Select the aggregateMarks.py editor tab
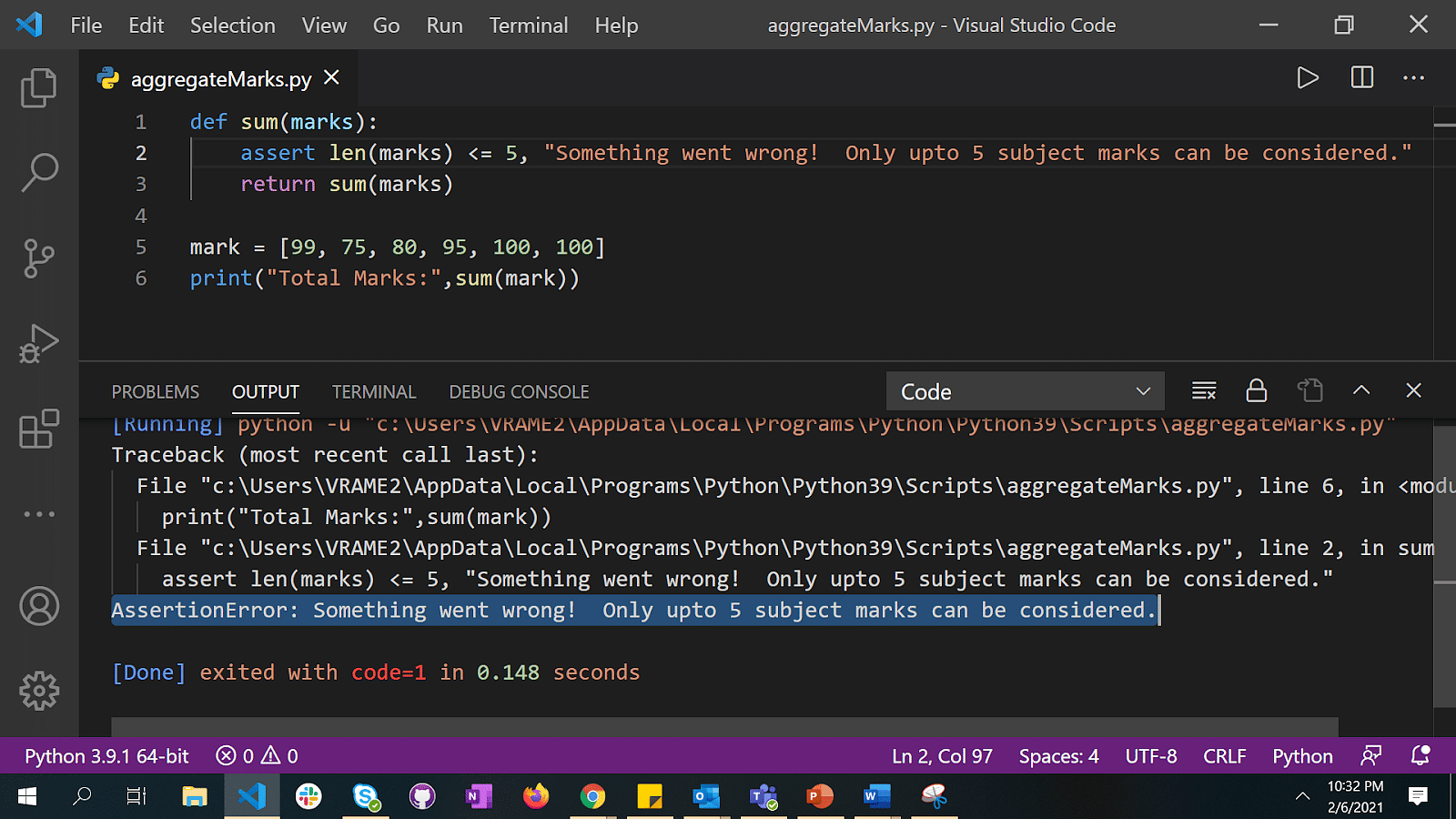This screenshot has width=1456, height=819. (x=218, y=78)
